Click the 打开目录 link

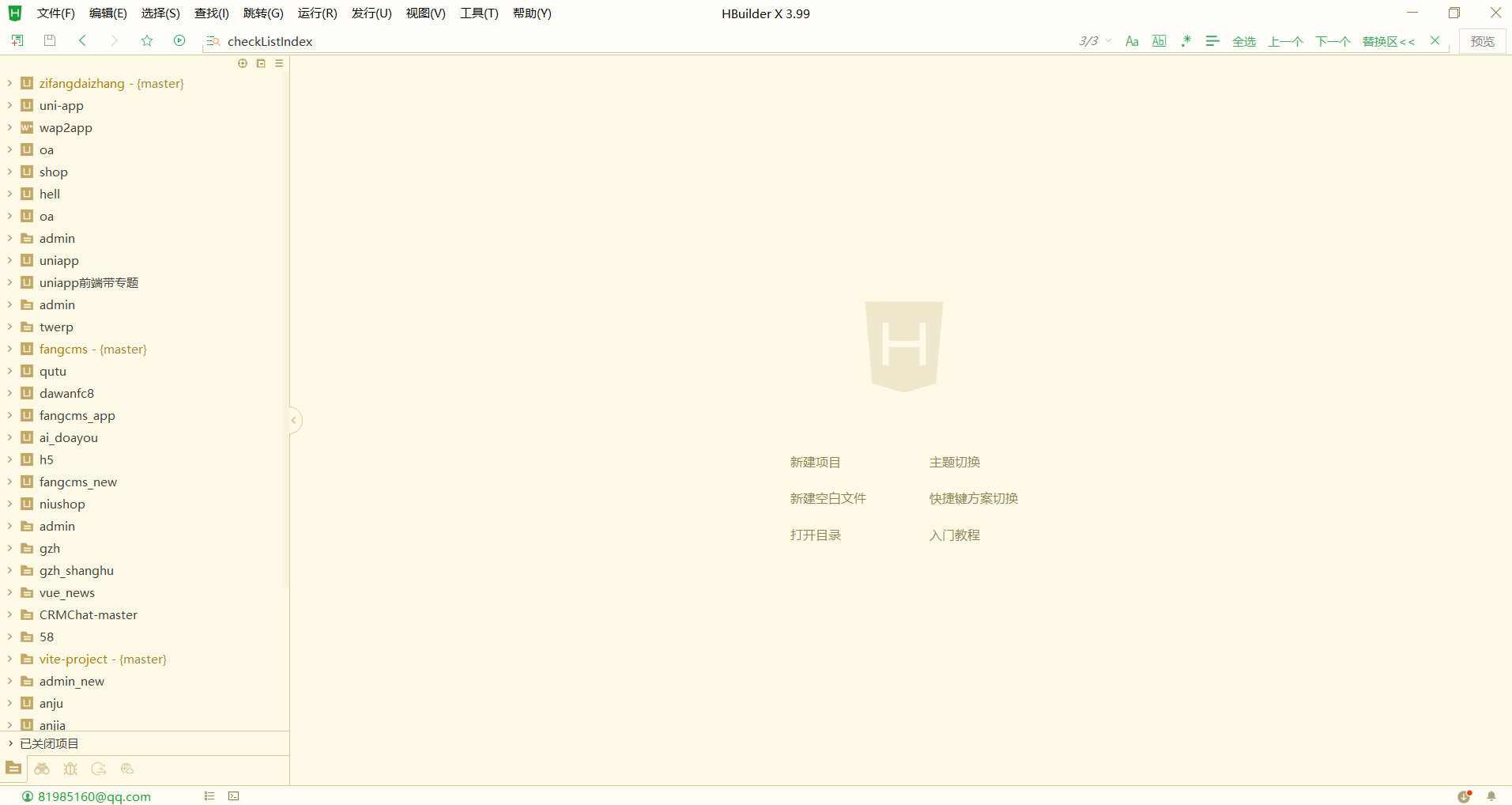(815, 535)
